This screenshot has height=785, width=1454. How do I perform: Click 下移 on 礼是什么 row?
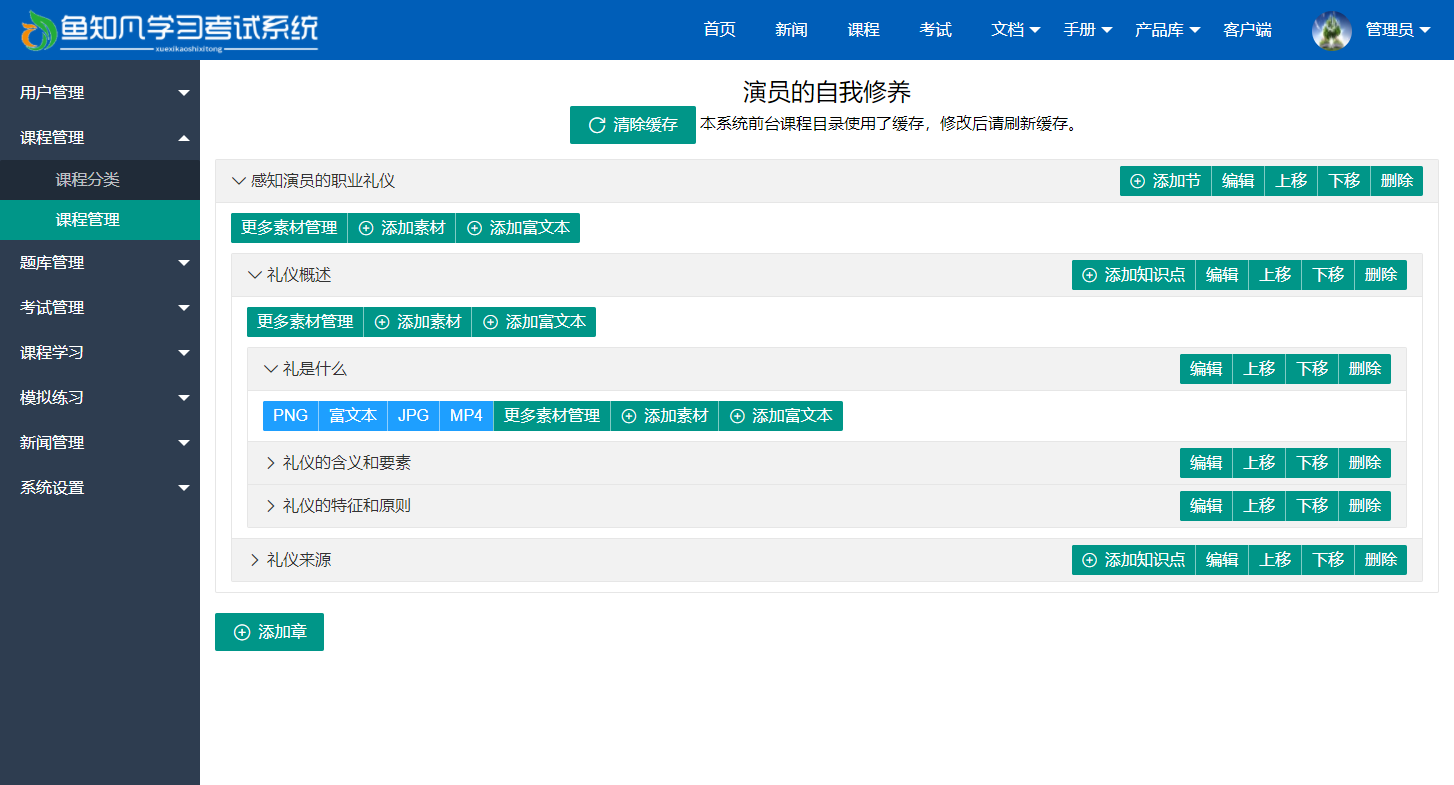[x=1312, y=369]
